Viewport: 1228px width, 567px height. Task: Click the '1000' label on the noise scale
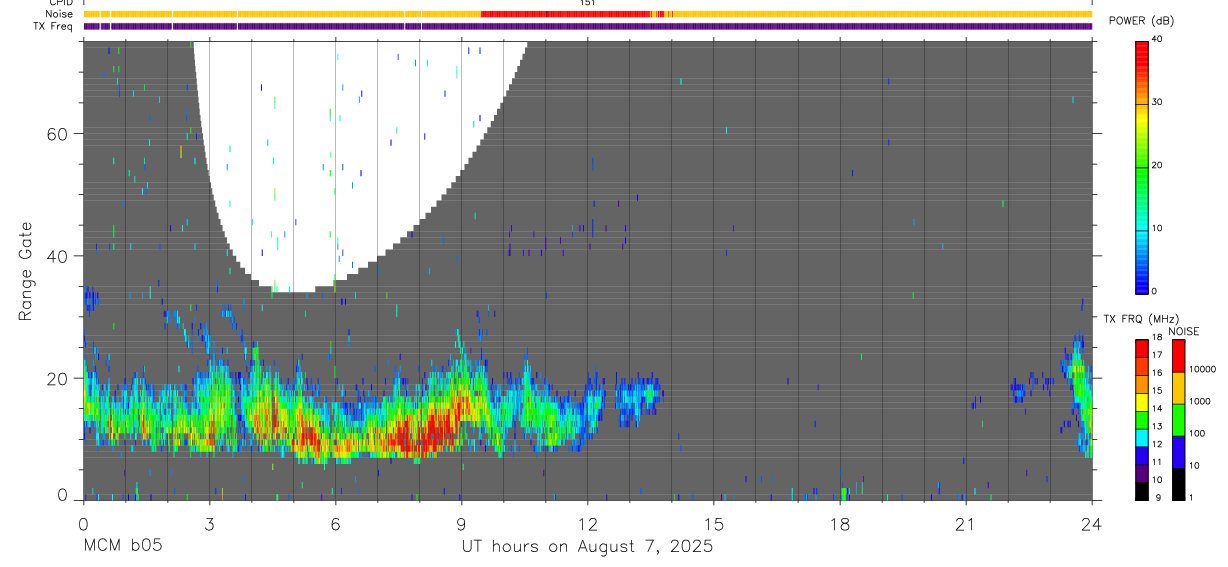click(1201, 401)
